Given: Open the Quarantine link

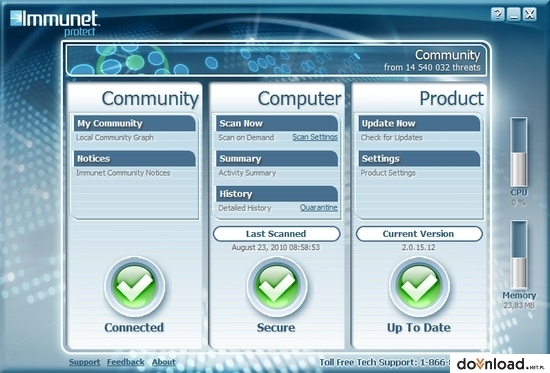Looking at the screenshot, I should pyautogui.click(x=318, y=208).
